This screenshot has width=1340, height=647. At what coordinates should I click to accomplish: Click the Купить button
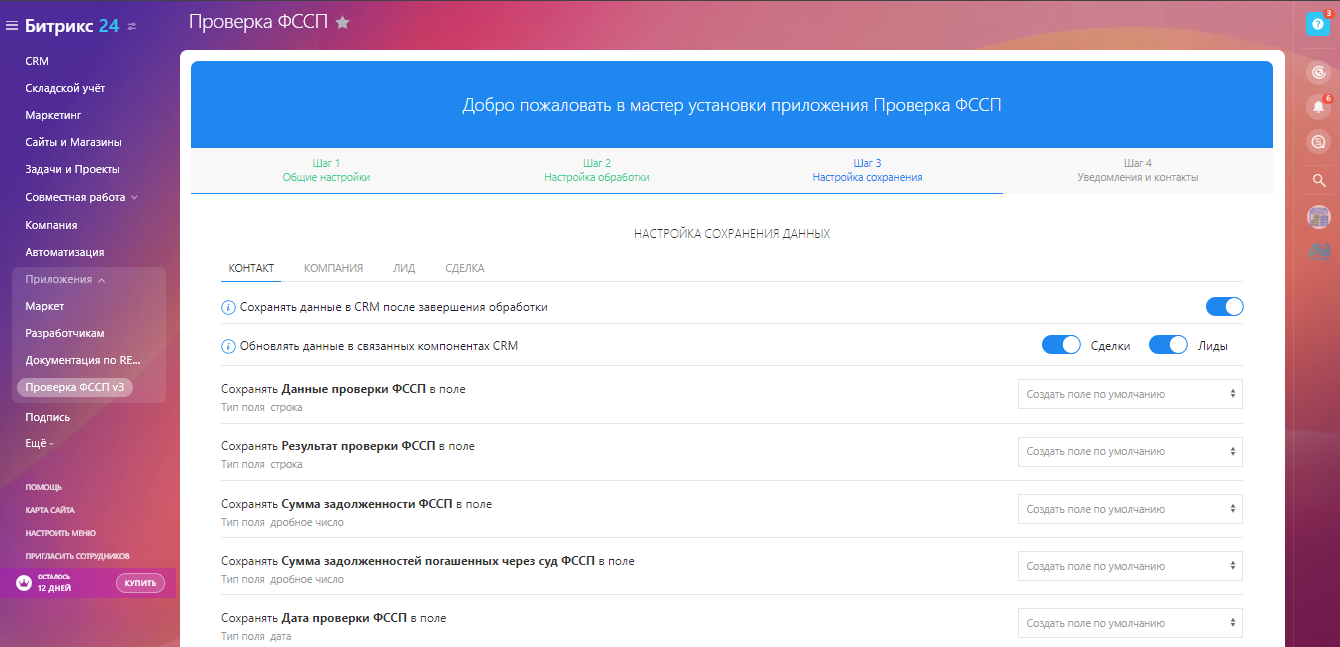[x=140, y=583]
